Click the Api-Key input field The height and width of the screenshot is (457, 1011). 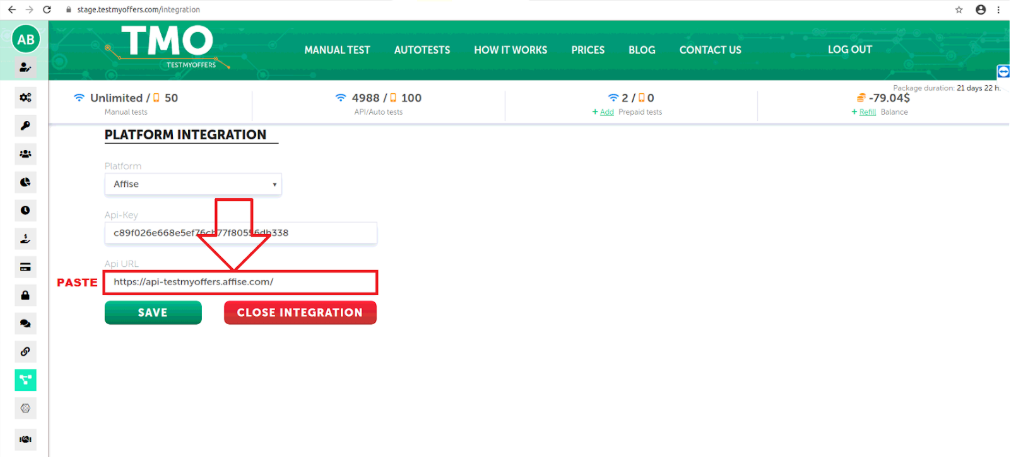click(240, 233)
